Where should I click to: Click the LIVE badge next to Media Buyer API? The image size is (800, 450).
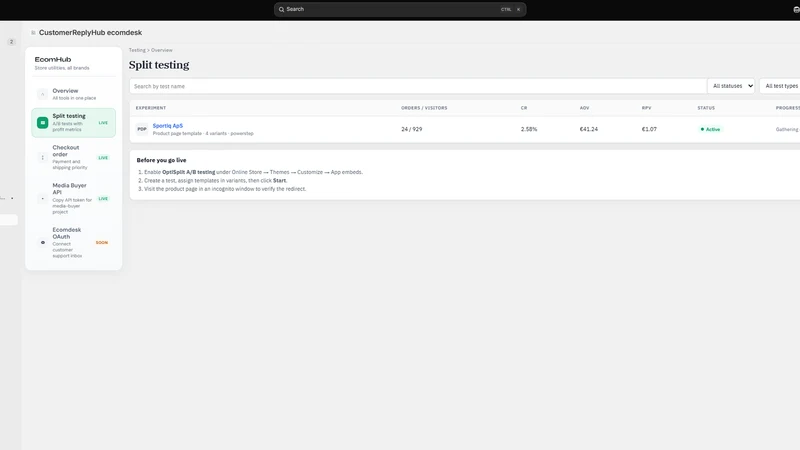coord(103,198)
